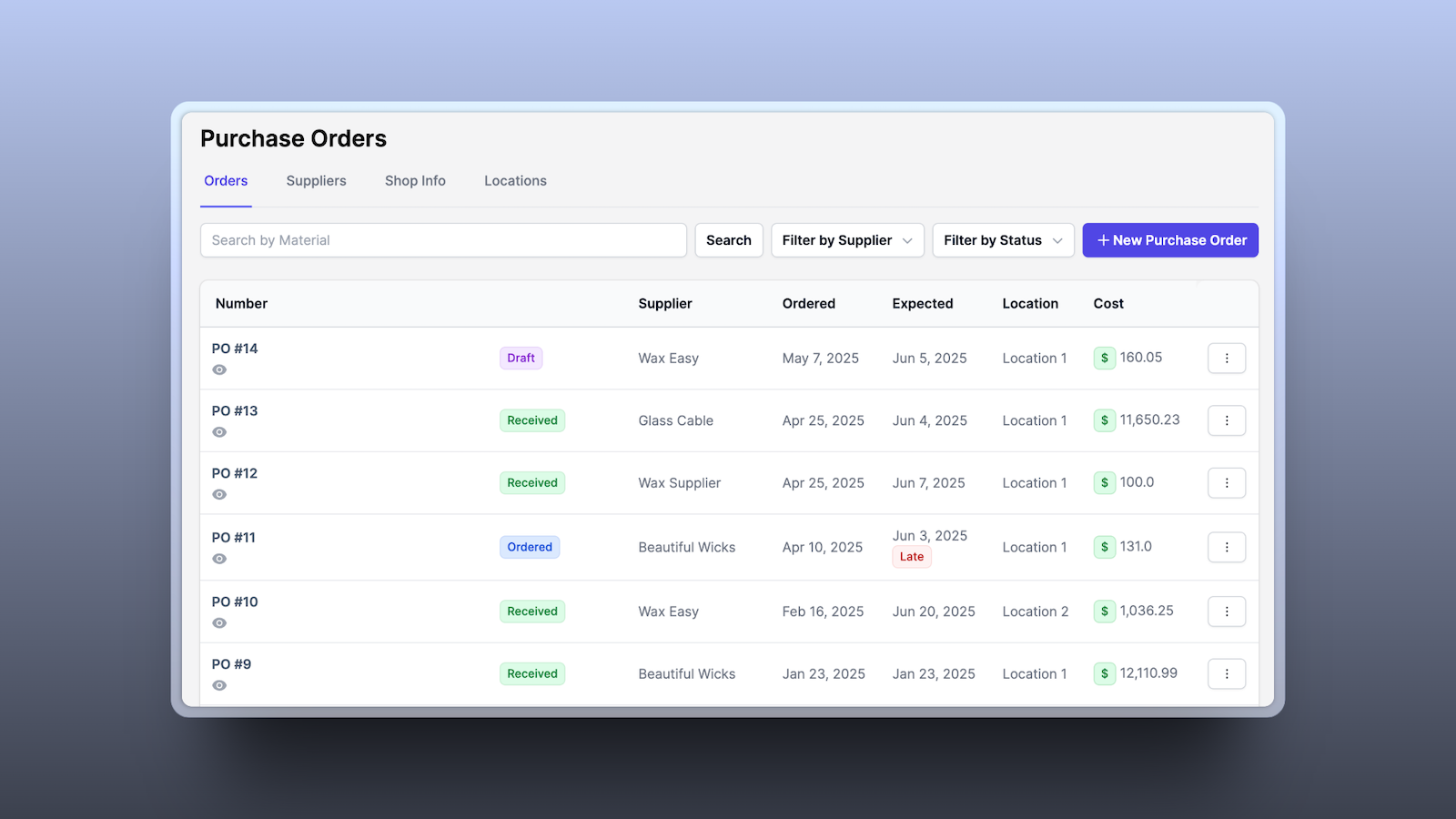Click the Glass Cable supplier cell

click(x=676, y=420)
